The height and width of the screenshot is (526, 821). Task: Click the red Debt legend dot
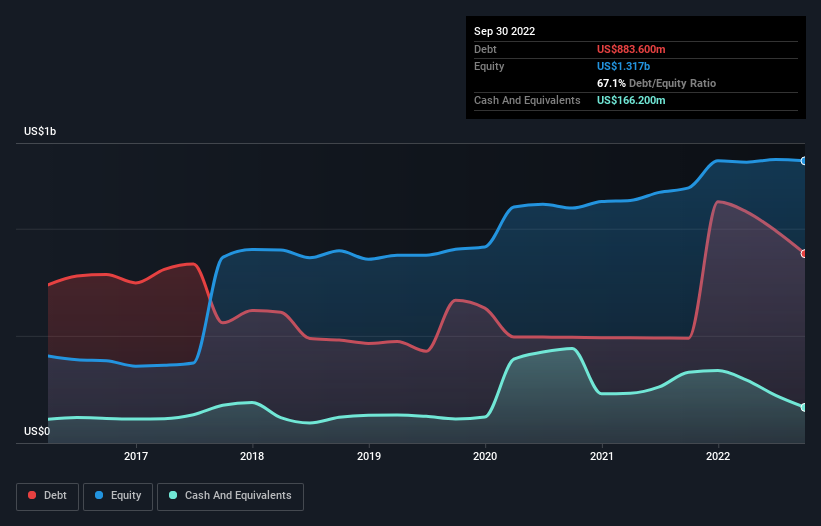point(32,495)
